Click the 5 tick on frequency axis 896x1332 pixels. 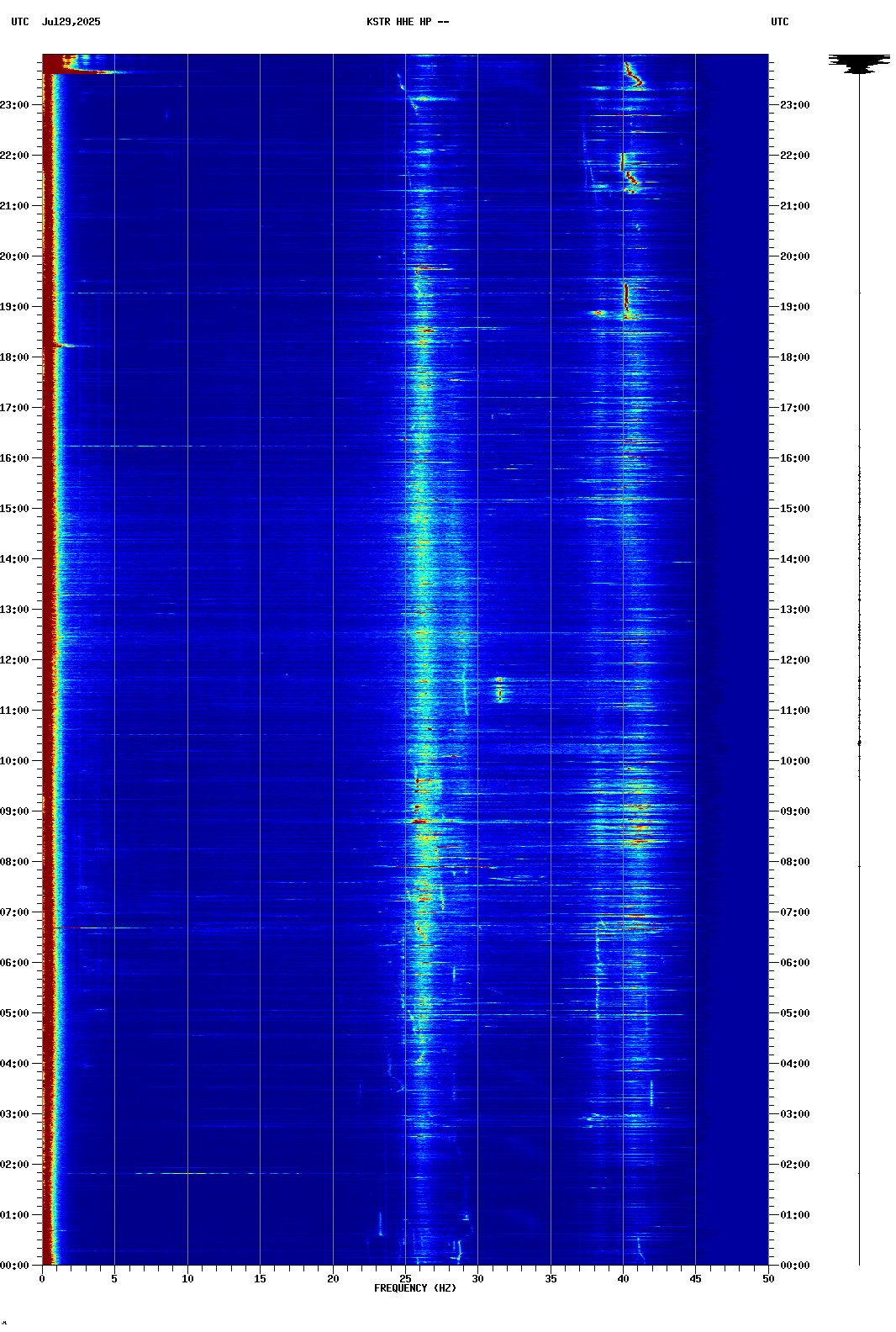pos(114,1279)
